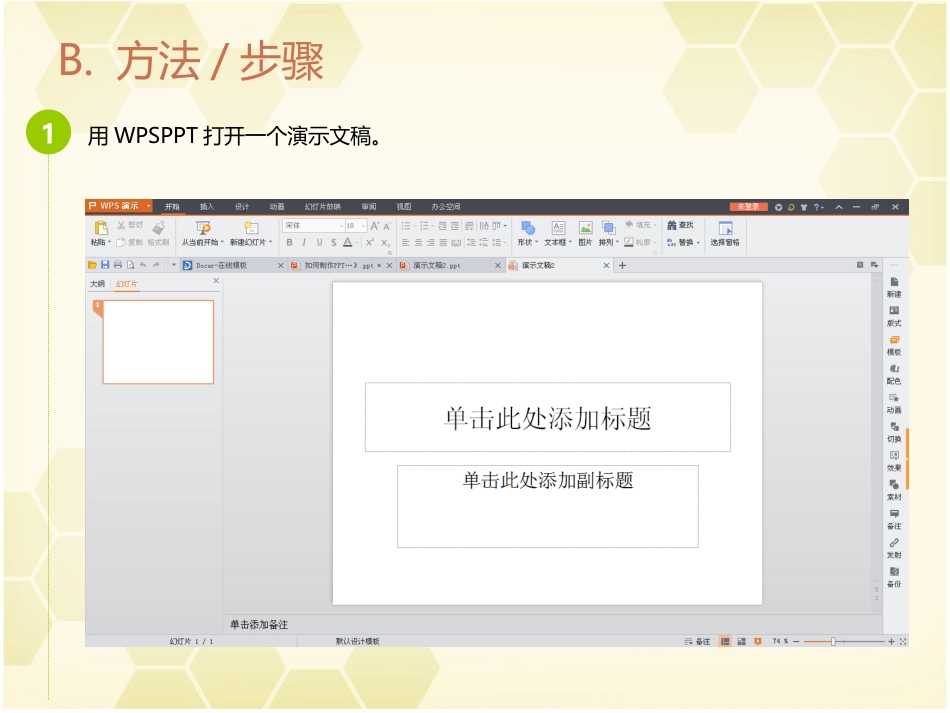Screen dimensions: 950x713
Task: Switch to Slide Sorter view in status bar
Action: tap(742, 641)
